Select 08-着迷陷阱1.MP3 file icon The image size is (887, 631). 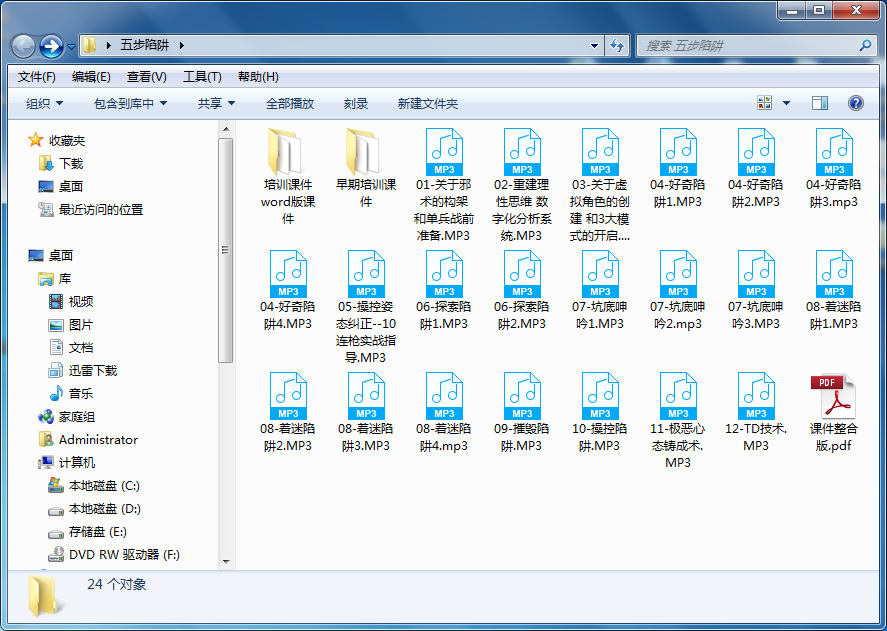[x=834, y=274]
